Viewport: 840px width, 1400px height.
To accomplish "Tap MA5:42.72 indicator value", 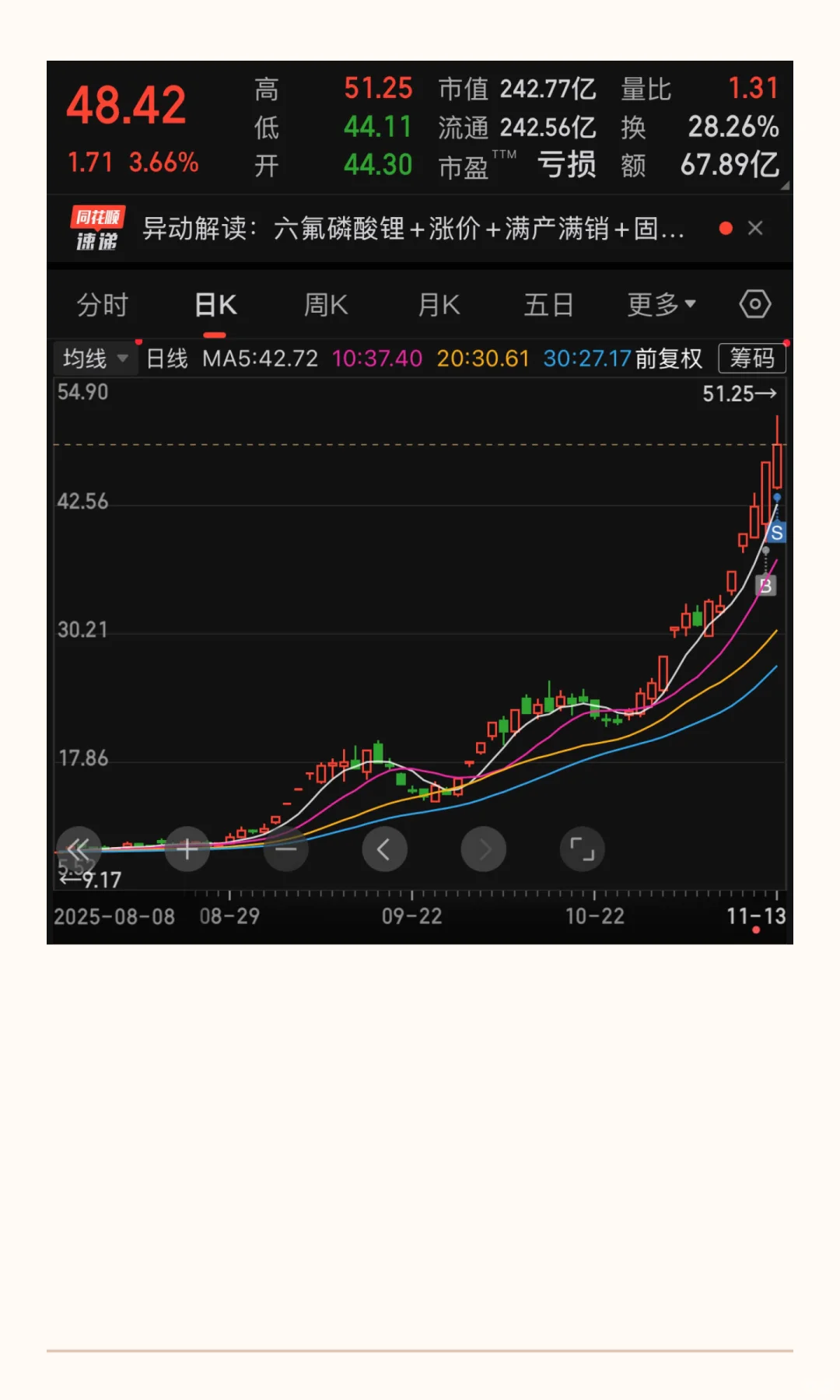I will click(x=260, y=359).
